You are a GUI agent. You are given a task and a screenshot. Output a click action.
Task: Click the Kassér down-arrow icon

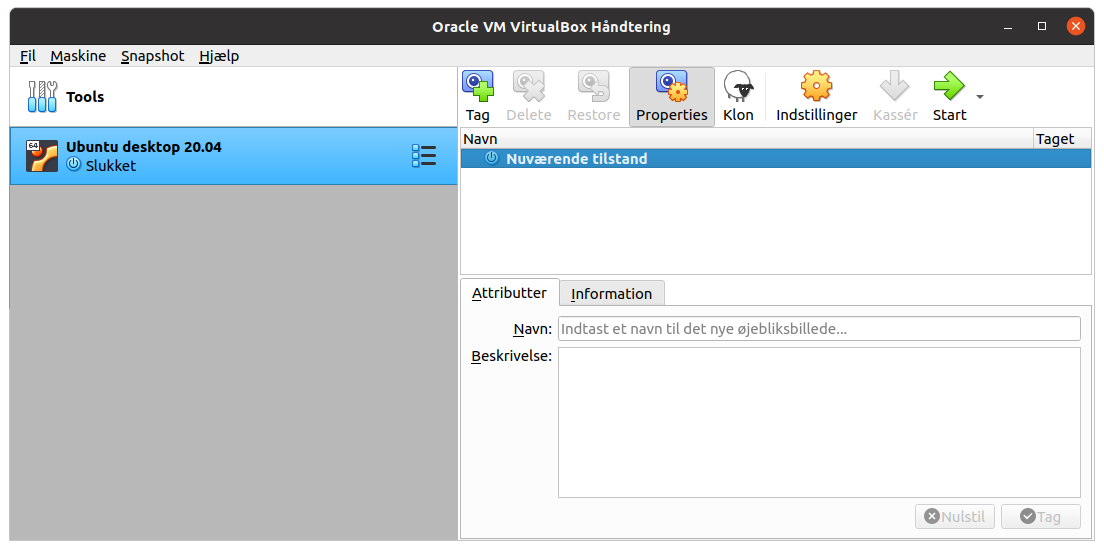pos(895,86)
